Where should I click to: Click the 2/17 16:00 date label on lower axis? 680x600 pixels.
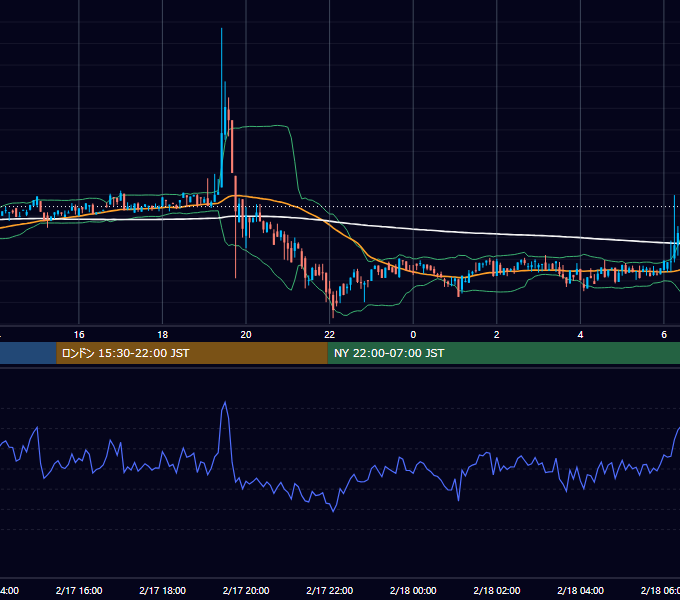click(x=79, y=590)
